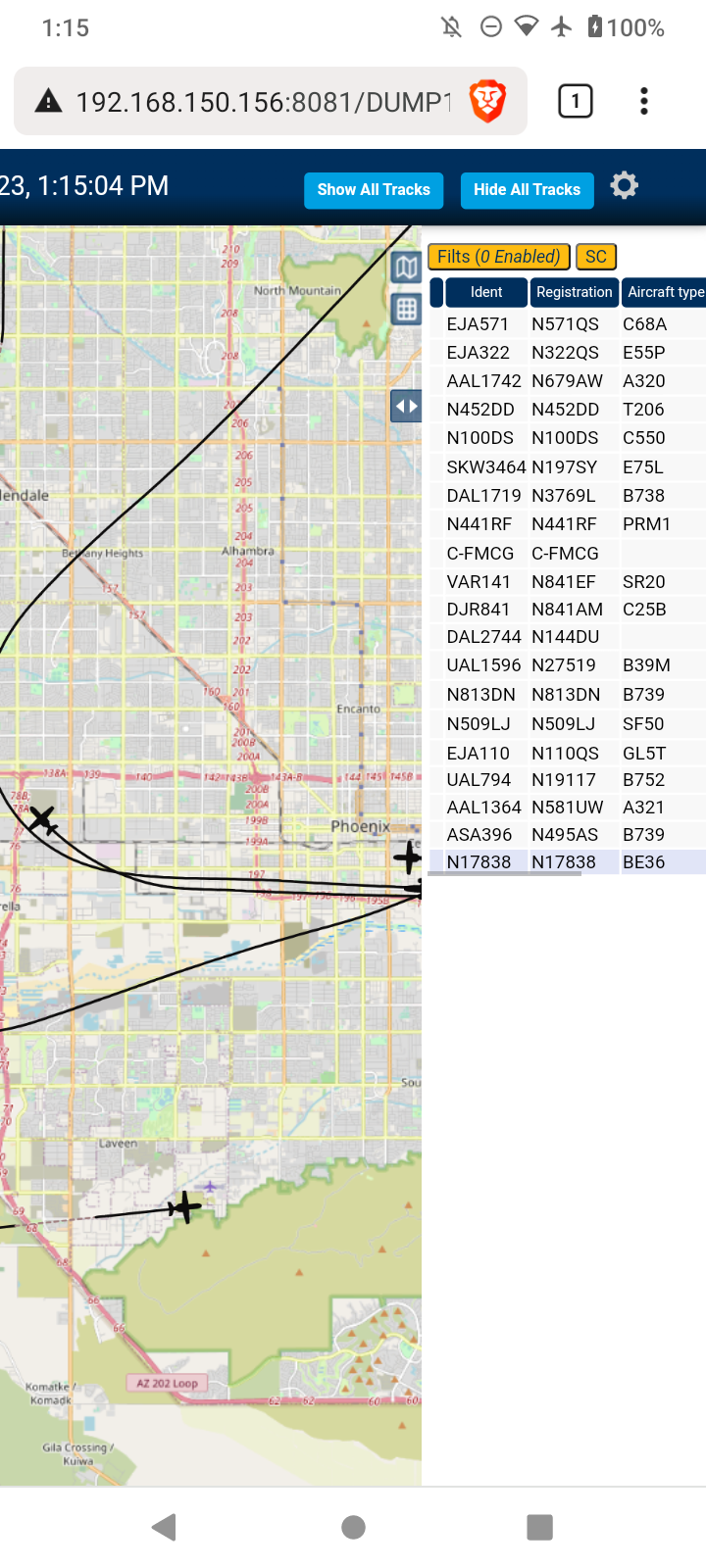Select aircraft icon near 78A interchange
This screenshot has width=706, height=1568.
tap(41, 819)
